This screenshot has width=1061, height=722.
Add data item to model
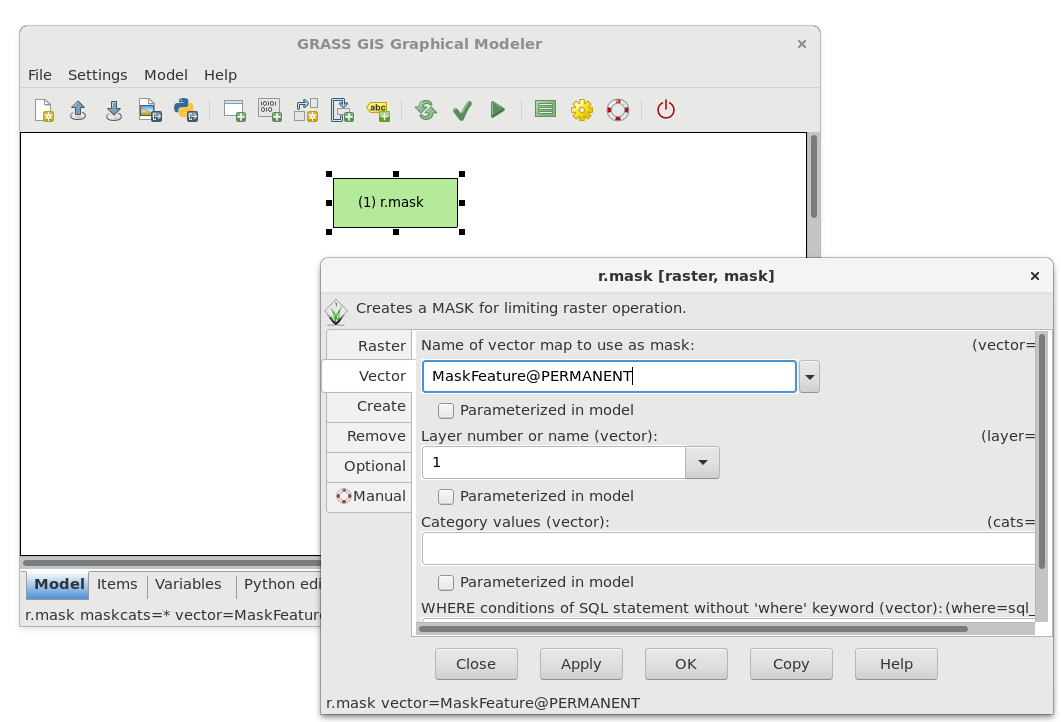click(x=270, y=110)
